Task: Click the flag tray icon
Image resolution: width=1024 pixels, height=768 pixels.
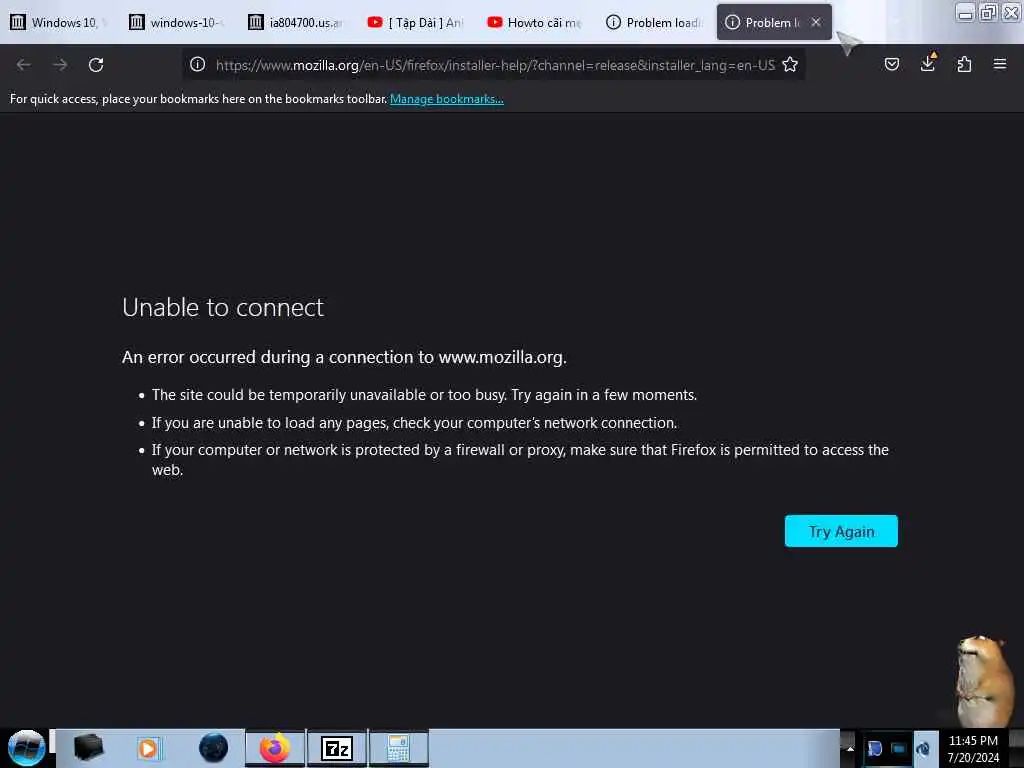Action: click(x=874, y=748)
